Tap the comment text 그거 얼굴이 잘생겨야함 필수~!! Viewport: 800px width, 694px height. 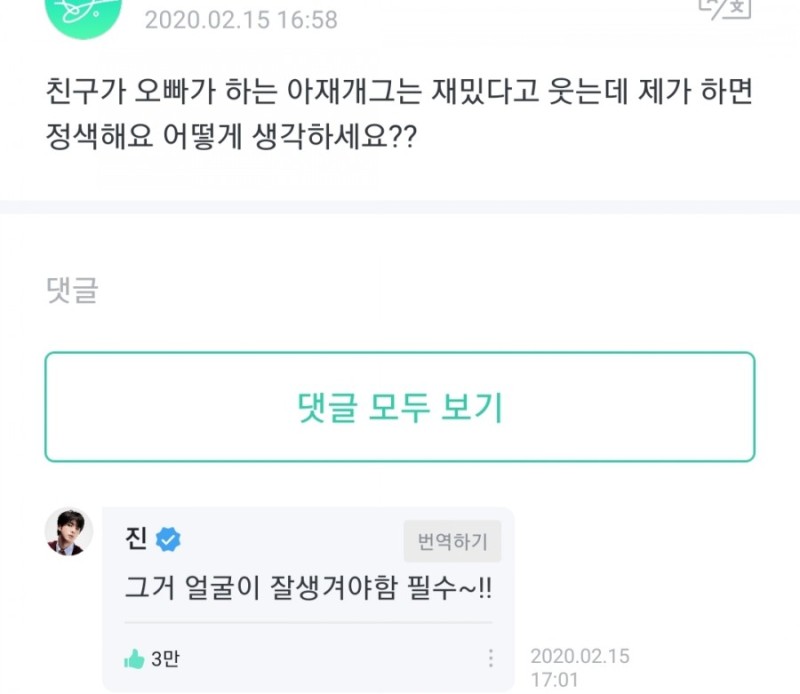[x=308, y=587]
